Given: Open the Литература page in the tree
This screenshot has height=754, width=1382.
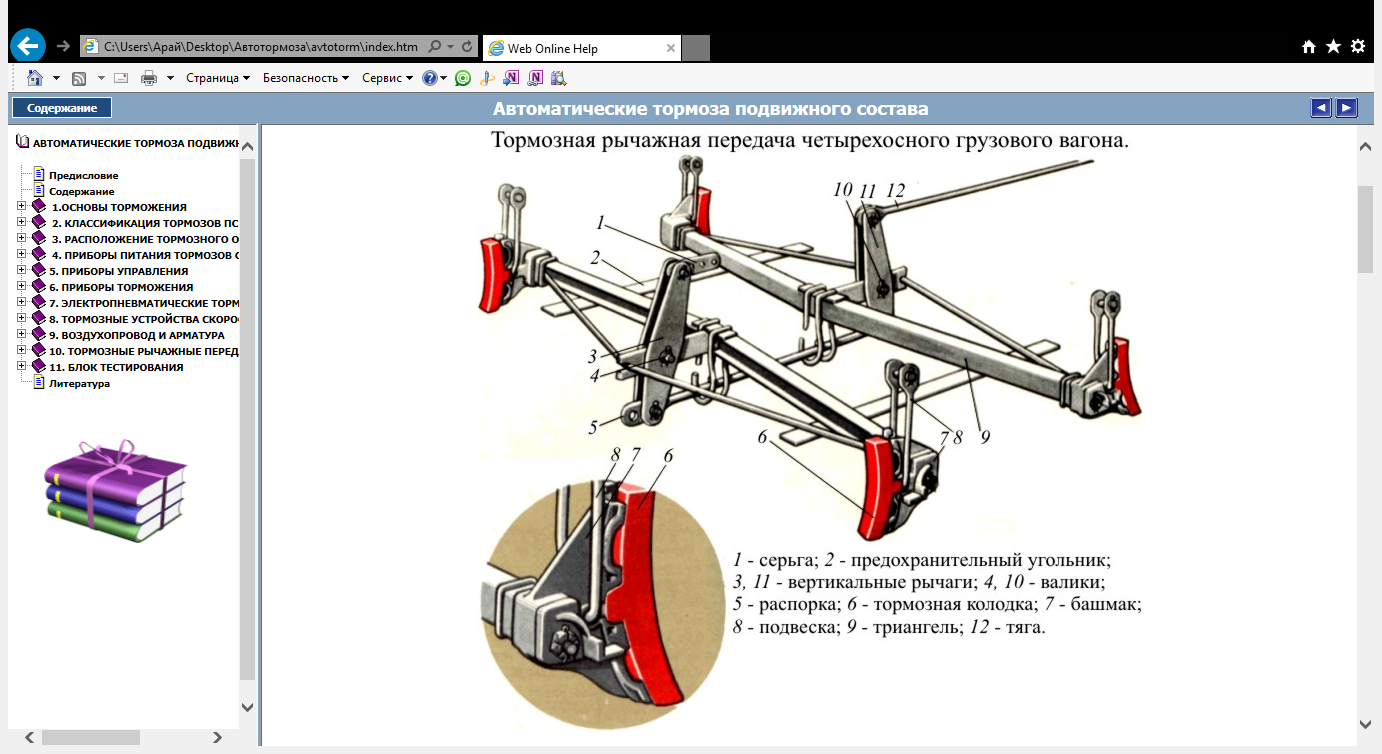Looking at the screenshot, I should click(x=79, y=383).
